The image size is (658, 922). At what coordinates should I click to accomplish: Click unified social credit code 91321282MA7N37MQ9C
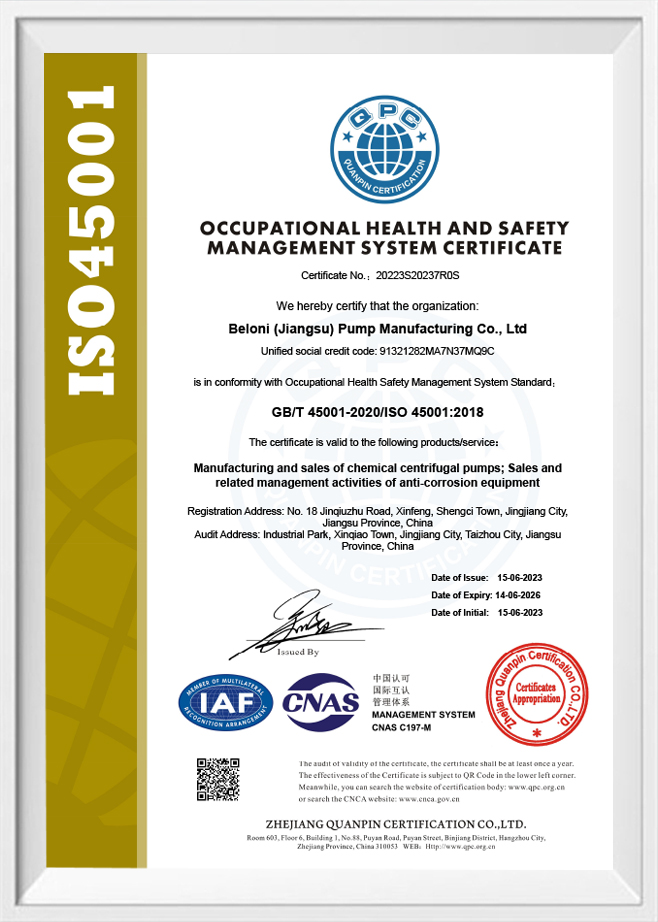pyautogui.click(x=436, y=351)
